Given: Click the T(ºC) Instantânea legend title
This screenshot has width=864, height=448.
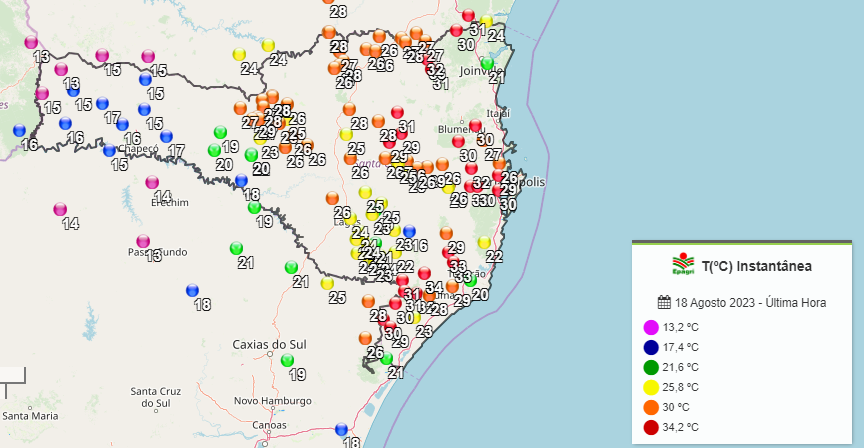Looking at the screenshot, I should 757,266.
